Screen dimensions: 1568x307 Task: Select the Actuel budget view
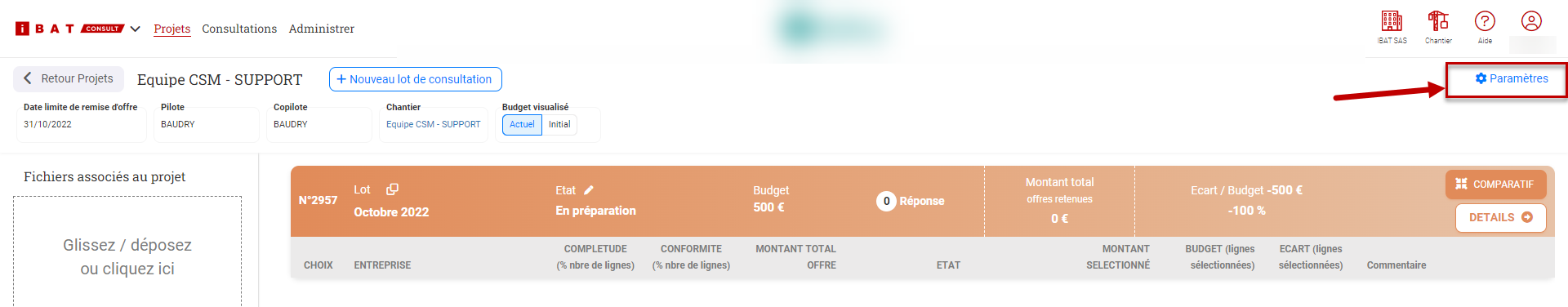point(522,124)
